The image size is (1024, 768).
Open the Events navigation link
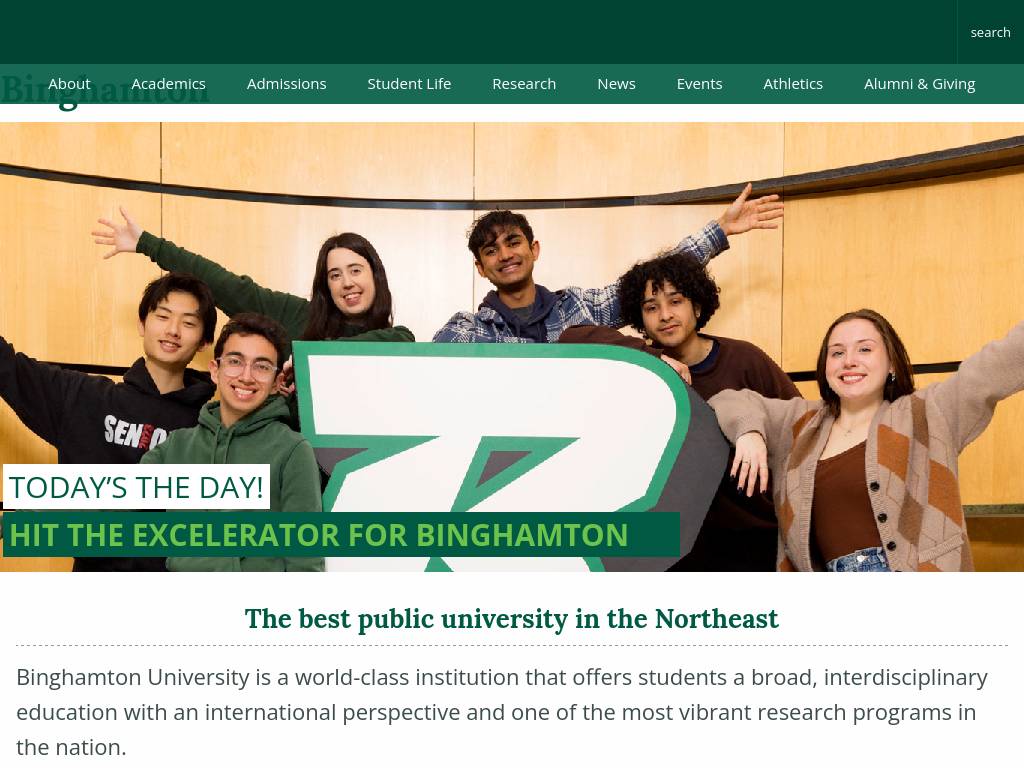pos(699,84)
